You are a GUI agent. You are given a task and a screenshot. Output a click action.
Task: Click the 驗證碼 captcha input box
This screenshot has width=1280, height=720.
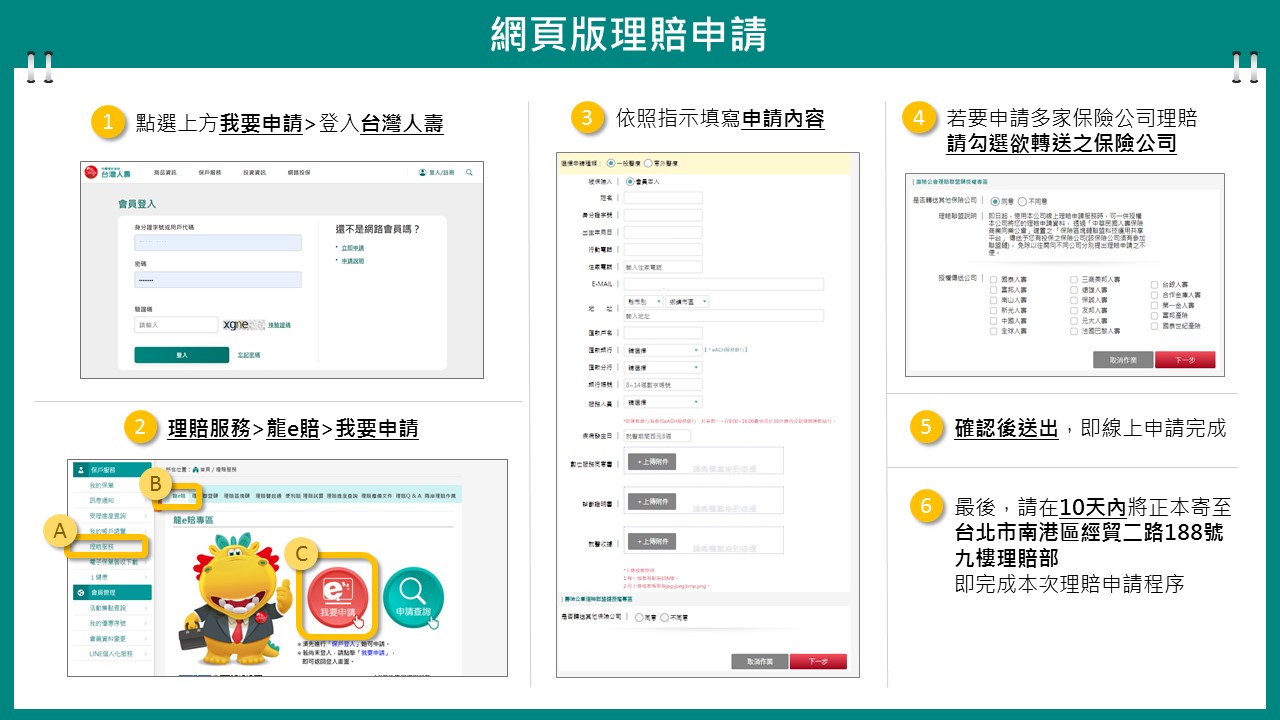coord(176,325)
